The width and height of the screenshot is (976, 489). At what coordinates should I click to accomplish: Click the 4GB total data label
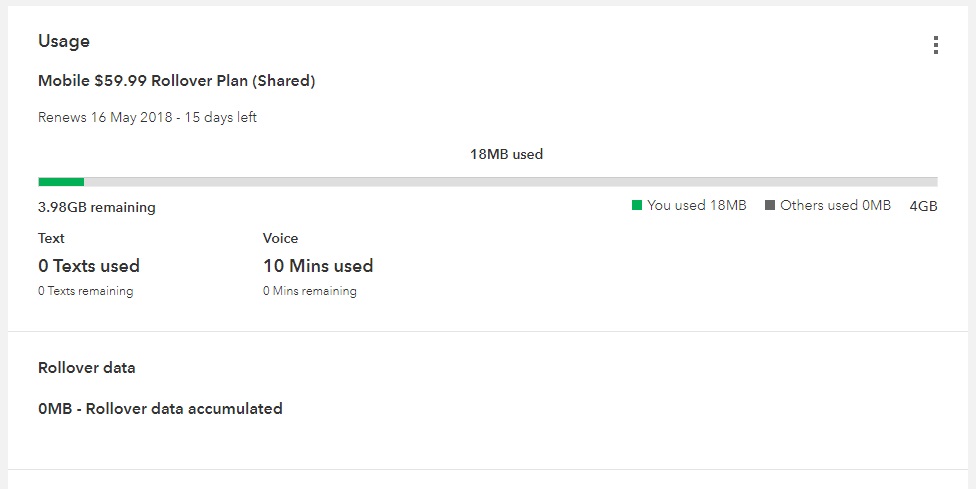(923, 206)
